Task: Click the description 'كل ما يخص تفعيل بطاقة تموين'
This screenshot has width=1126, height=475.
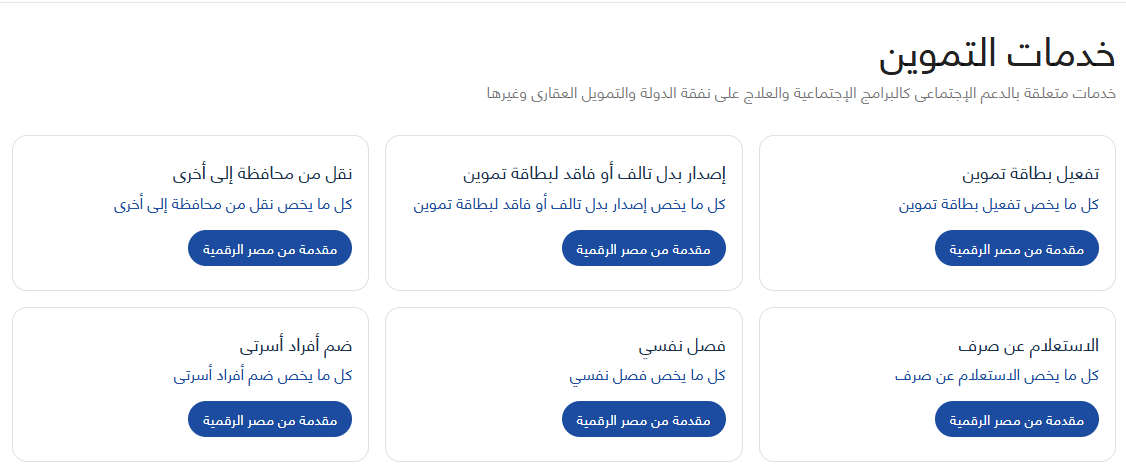Action: tap(998, 205)
